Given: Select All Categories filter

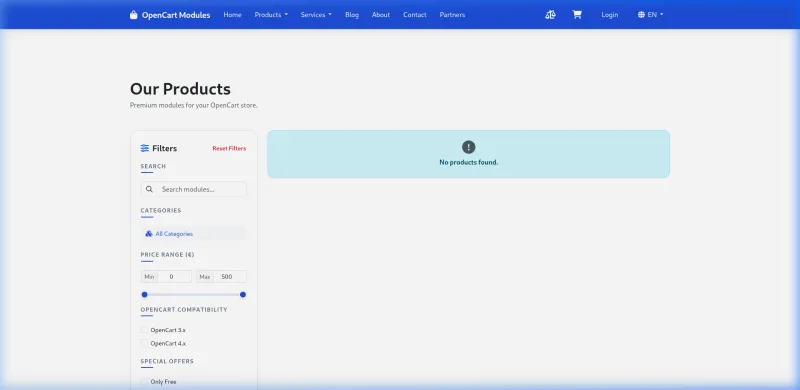Looking at the screenshot, I should pos(193,234).
